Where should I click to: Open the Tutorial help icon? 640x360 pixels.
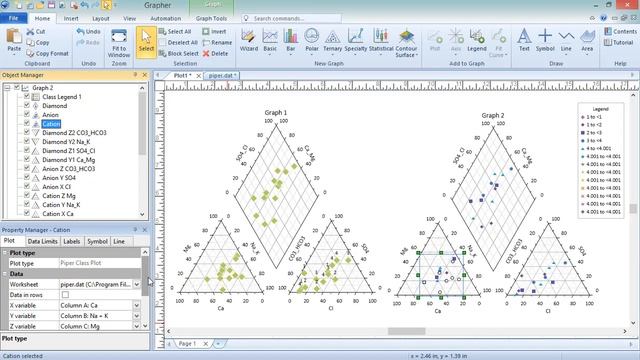(608, 42)
